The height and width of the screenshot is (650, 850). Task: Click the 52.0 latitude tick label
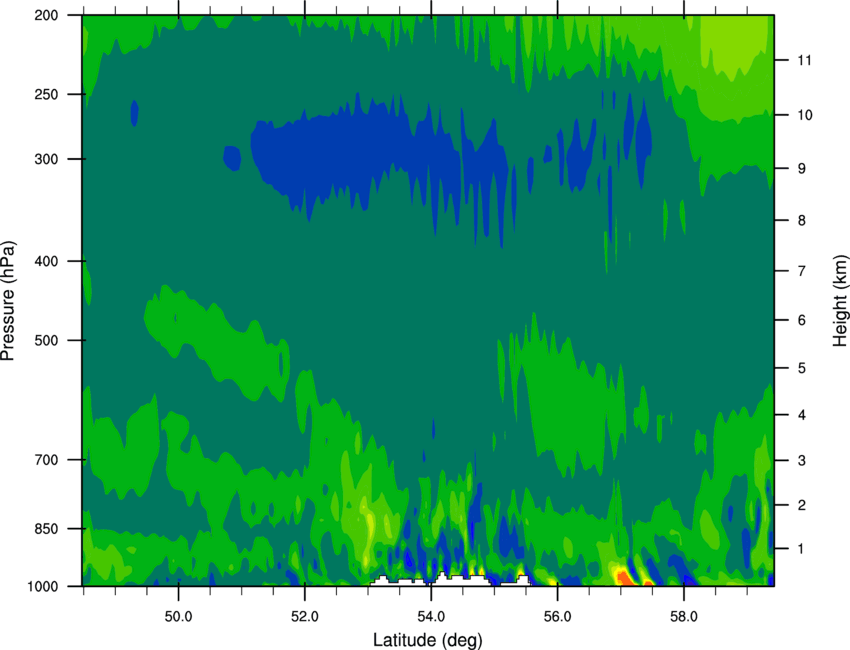305,617
